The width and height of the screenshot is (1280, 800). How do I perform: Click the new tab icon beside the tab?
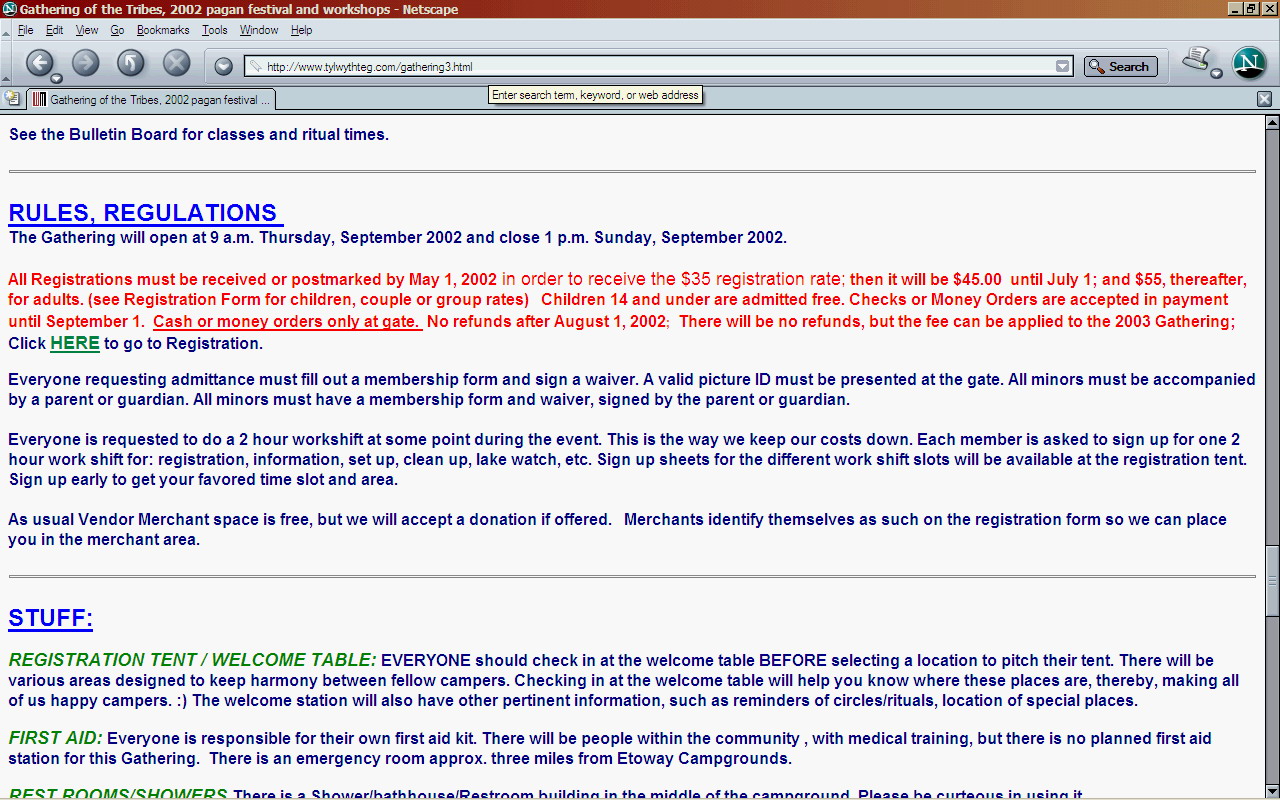coord(12,99)
